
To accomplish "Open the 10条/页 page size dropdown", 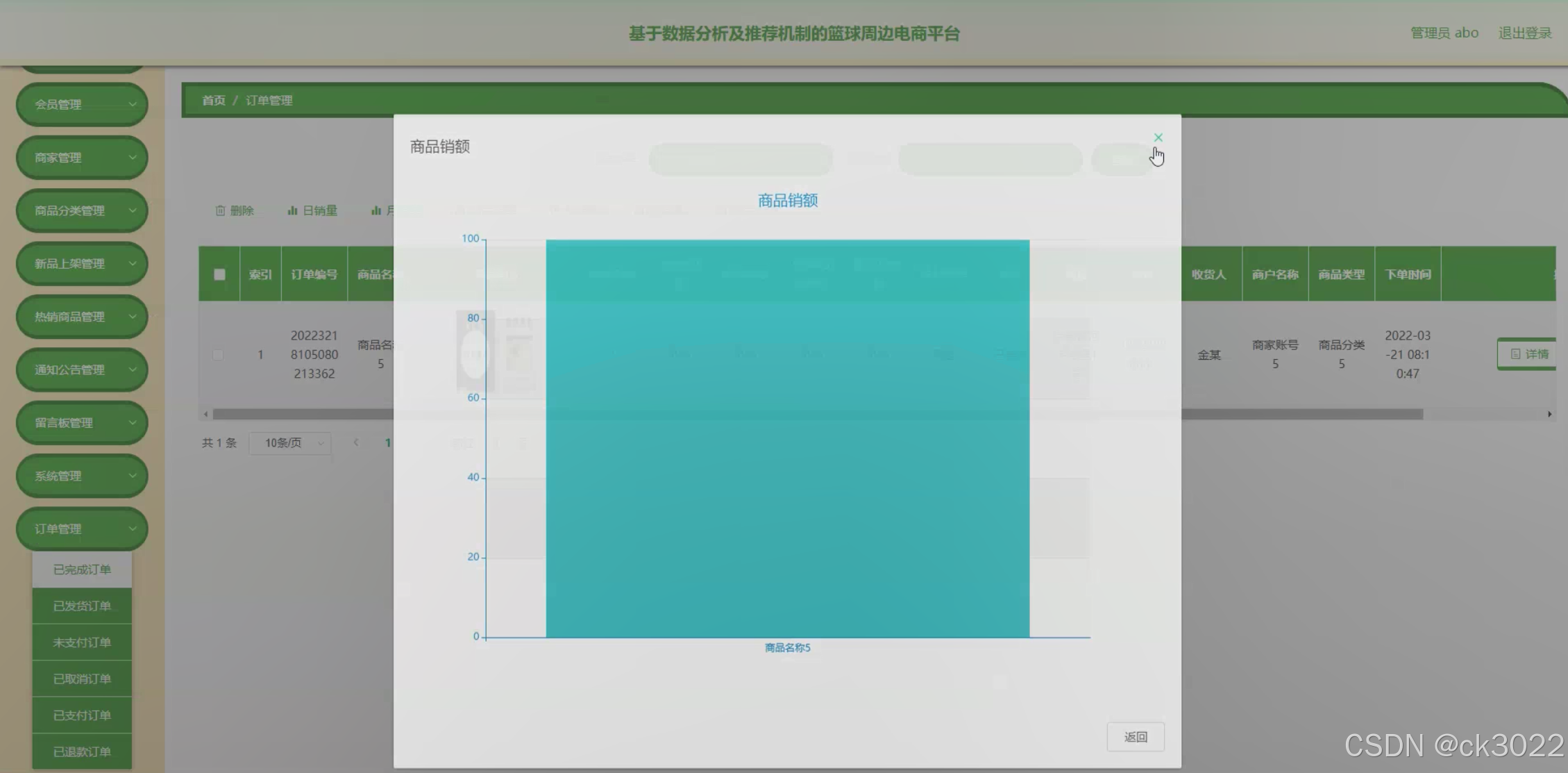I will [x=289, y=443].
